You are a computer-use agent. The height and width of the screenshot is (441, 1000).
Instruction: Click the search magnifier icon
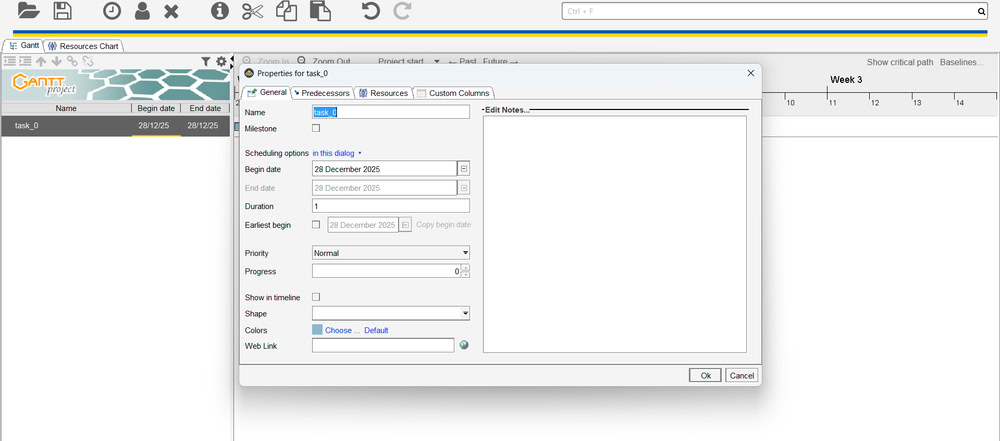tap(982, 11)
